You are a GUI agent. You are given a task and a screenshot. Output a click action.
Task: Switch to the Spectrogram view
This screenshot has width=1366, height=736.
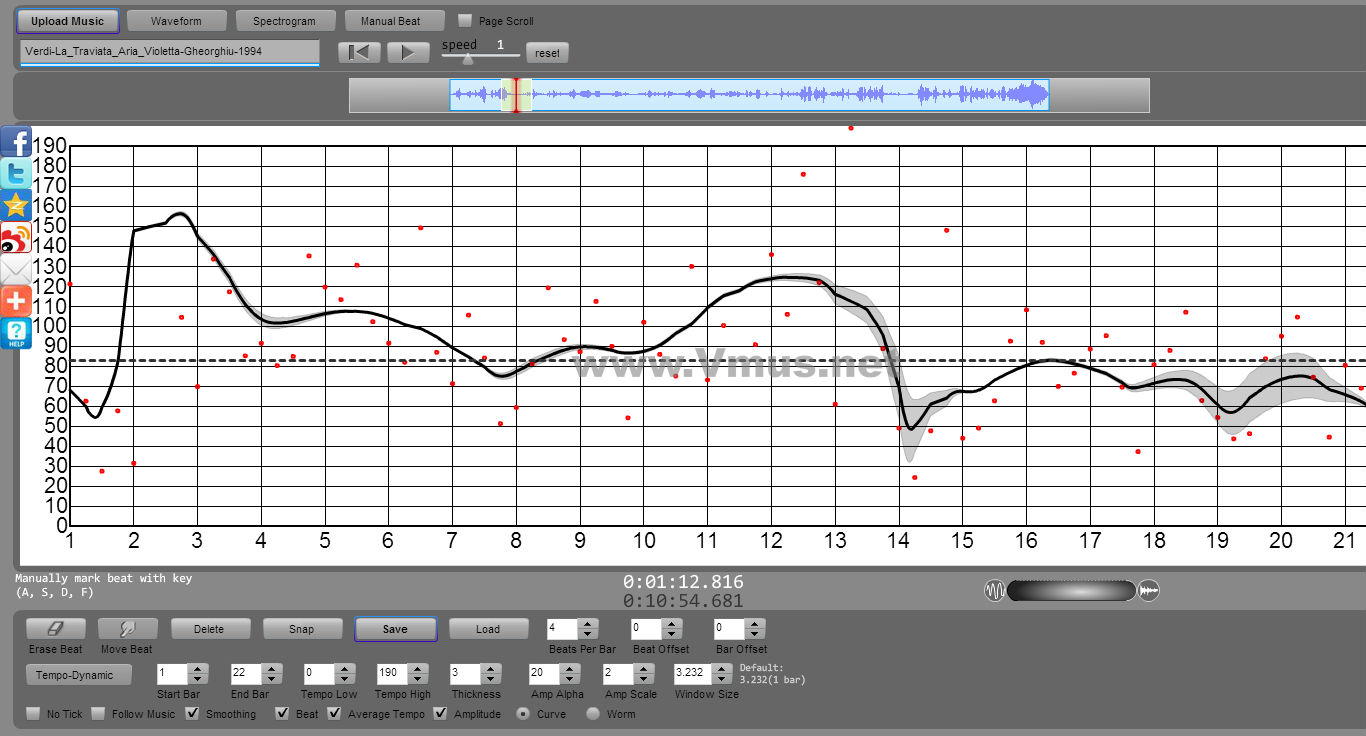coord(284,21)
